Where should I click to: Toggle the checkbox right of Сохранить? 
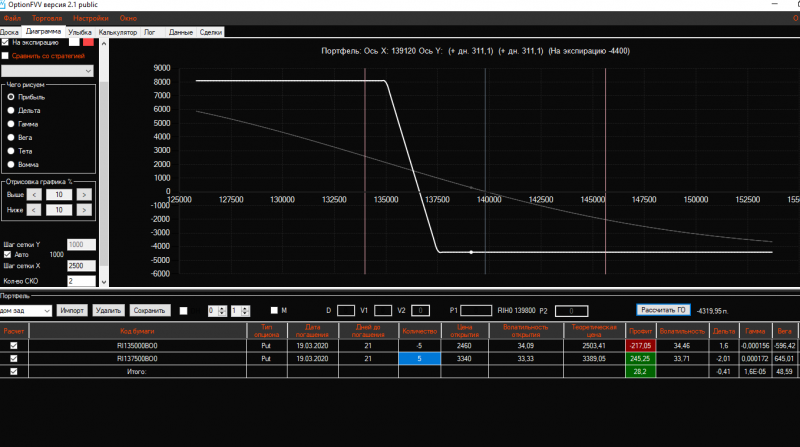click(183, 311)
